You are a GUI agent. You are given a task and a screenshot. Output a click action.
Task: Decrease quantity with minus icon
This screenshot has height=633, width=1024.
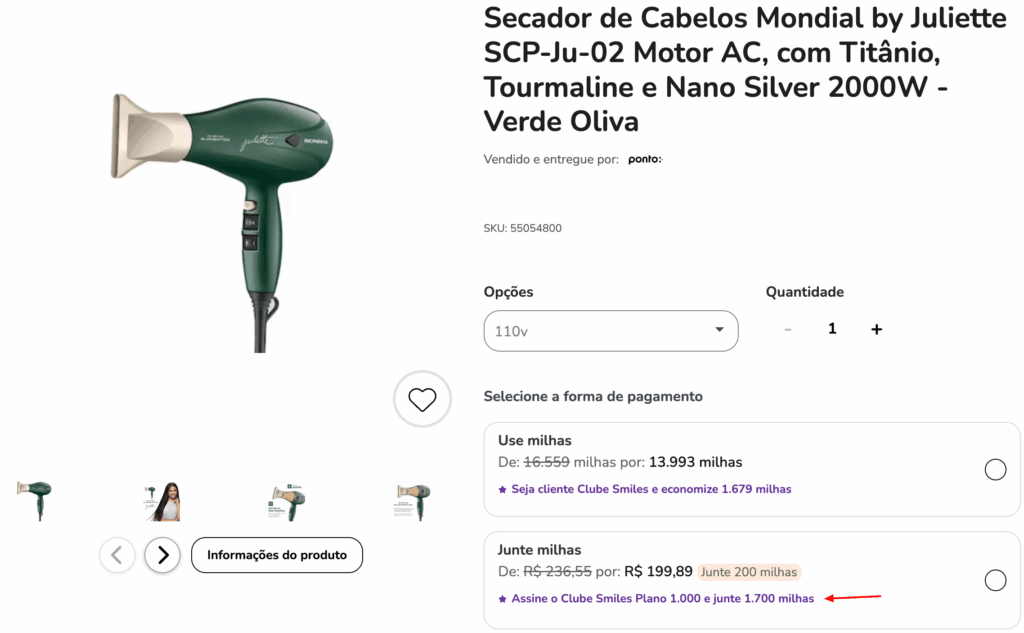pos(788,329)
